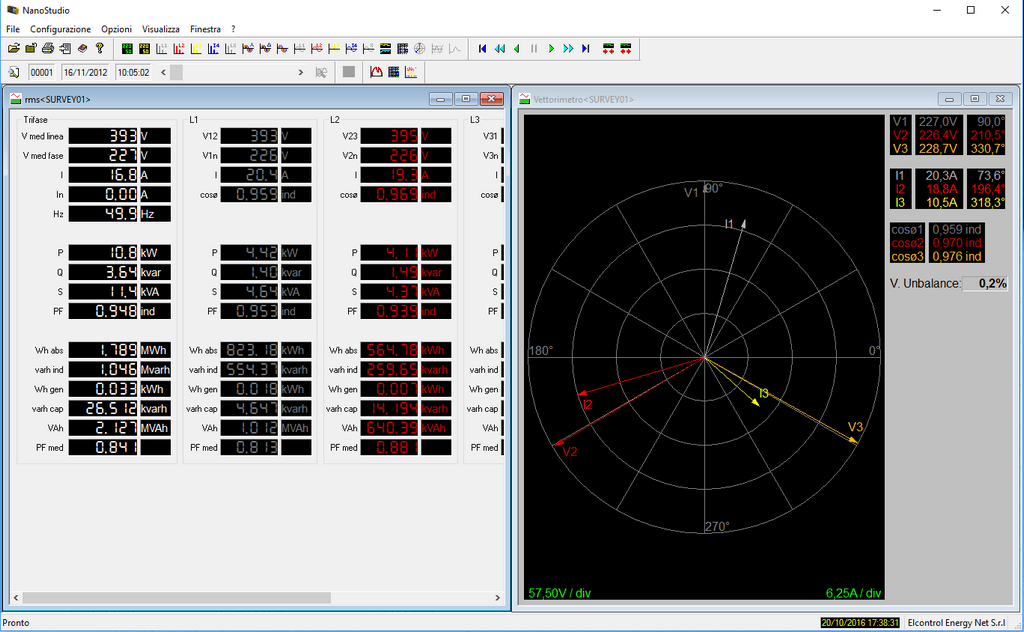Open the Configurazione menu
The height and width of the screenshot is (632, 1024).
tap(60, 29)
